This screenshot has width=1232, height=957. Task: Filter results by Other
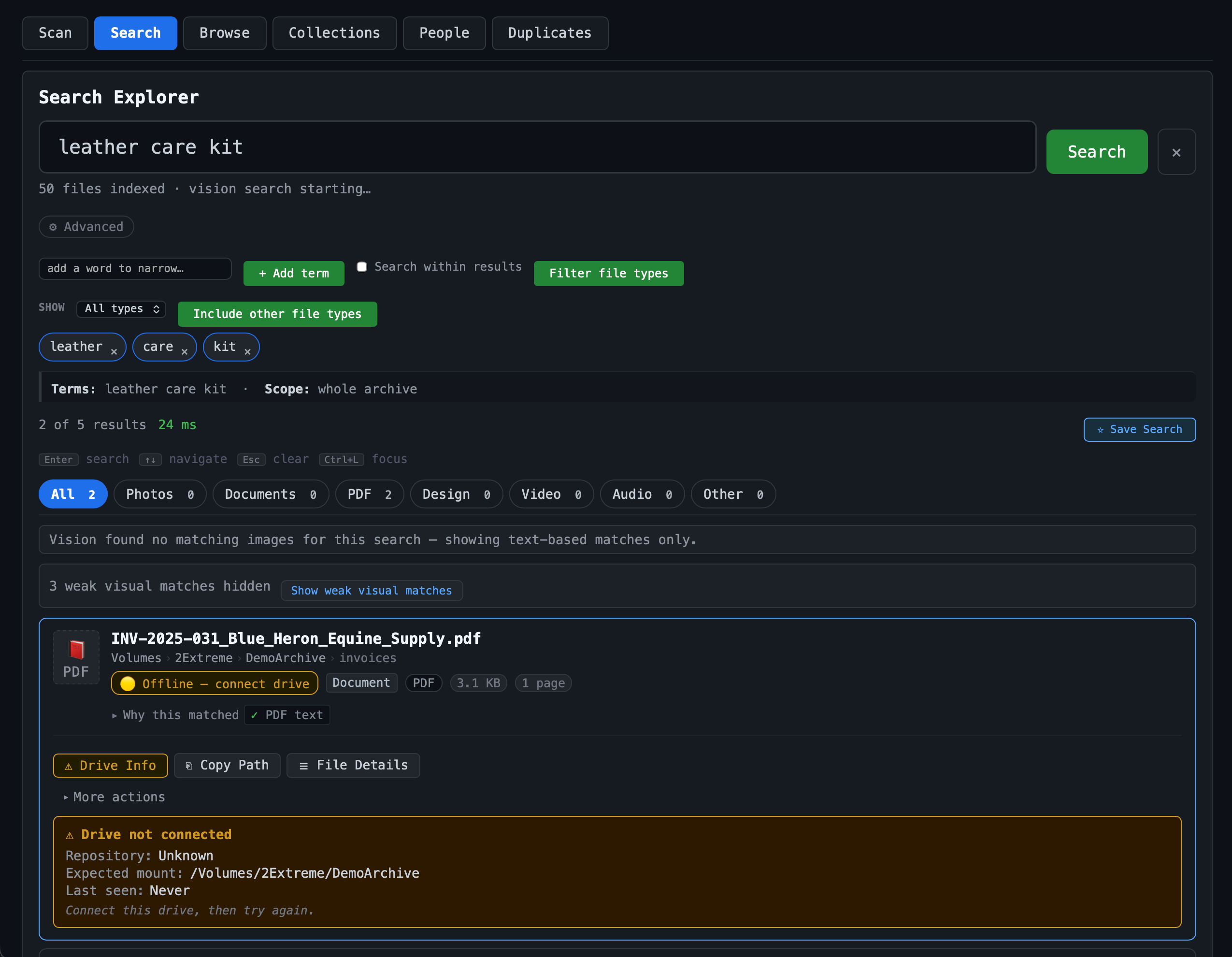click(x=733, y=494)
